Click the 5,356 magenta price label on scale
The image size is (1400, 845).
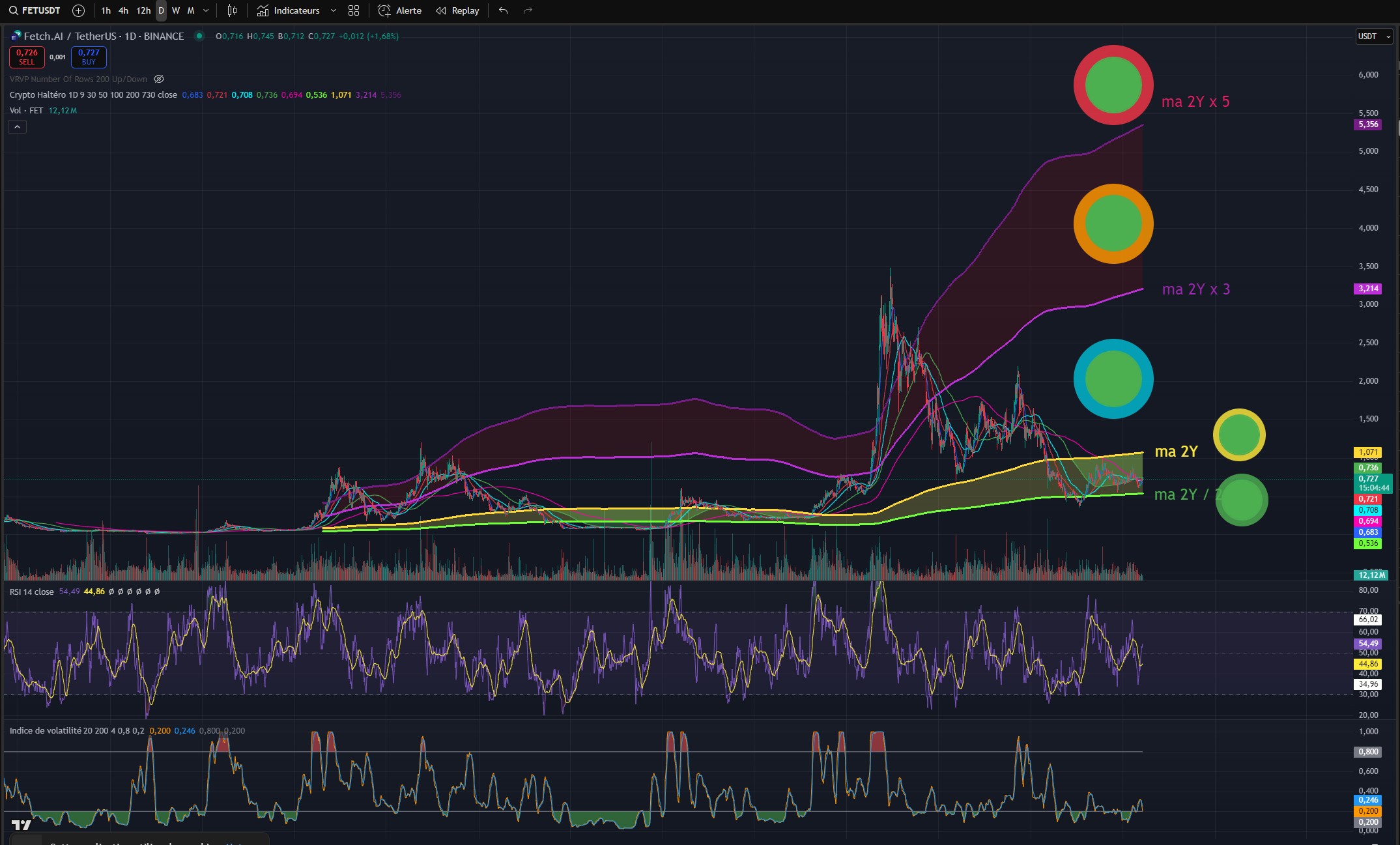coord(1367,124)
